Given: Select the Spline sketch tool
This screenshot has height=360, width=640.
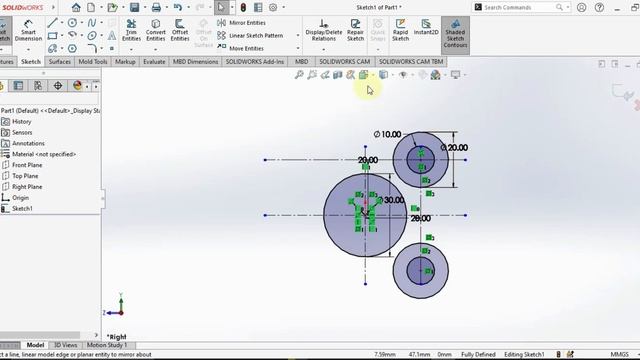Looking at the screenshot, I should (x=92, y=23).
